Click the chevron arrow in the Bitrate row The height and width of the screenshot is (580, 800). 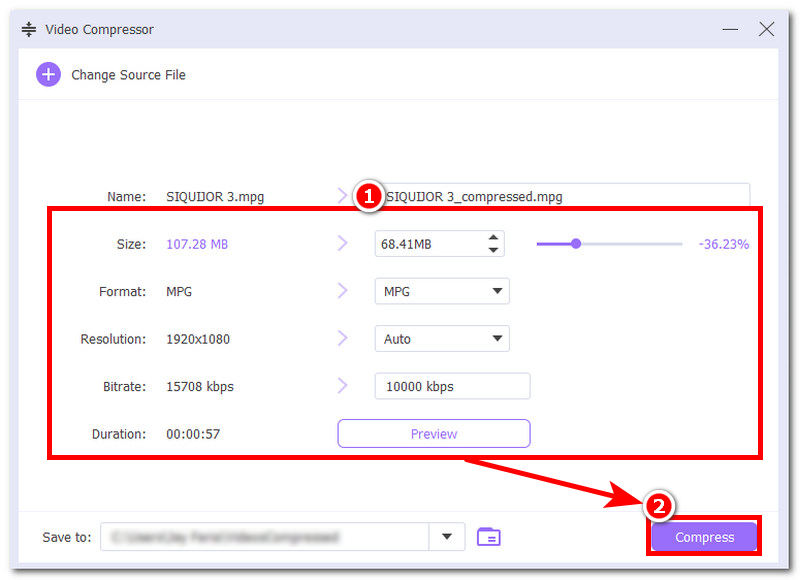(x=343, y=386)
